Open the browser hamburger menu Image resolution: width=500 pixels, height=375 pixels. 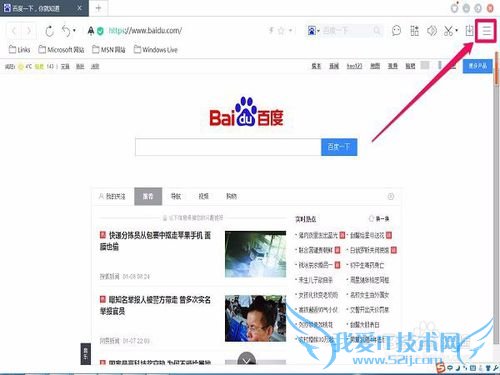coord(487,31)
